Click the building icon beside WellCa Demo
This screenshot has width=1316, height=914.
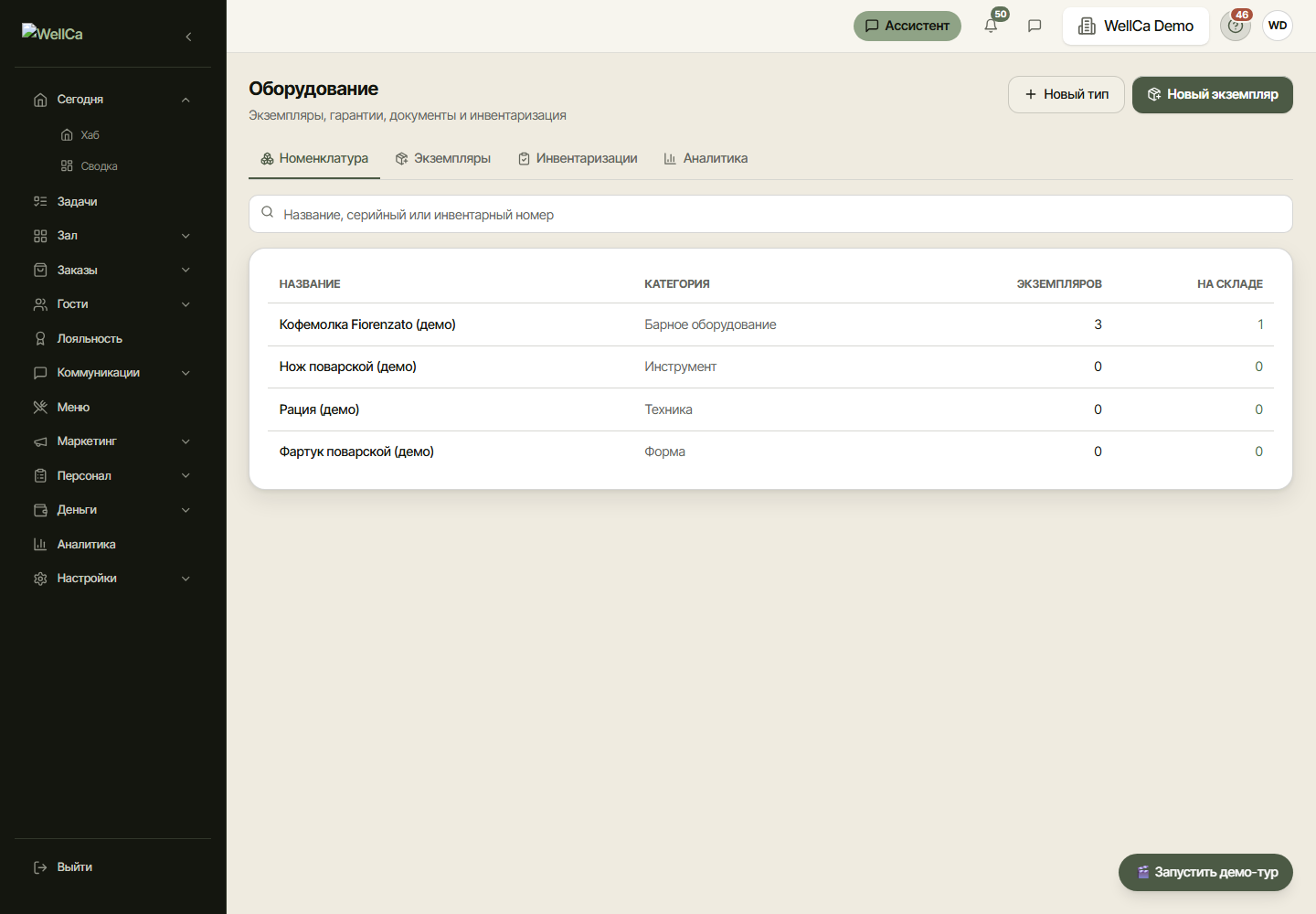1087,27
